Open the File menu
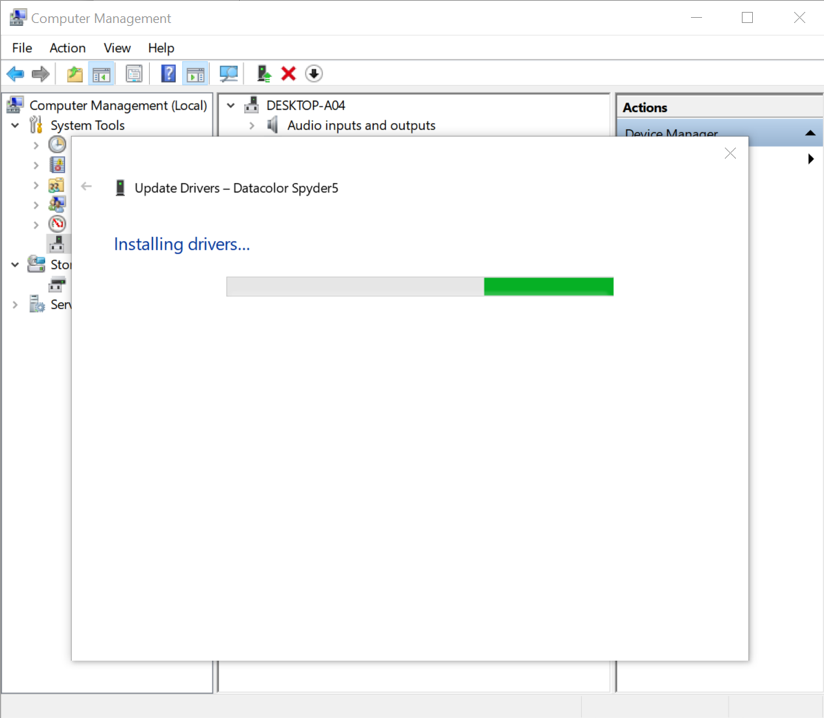The image size is (824, 718). pyautogui.click(x=22, y=48)
